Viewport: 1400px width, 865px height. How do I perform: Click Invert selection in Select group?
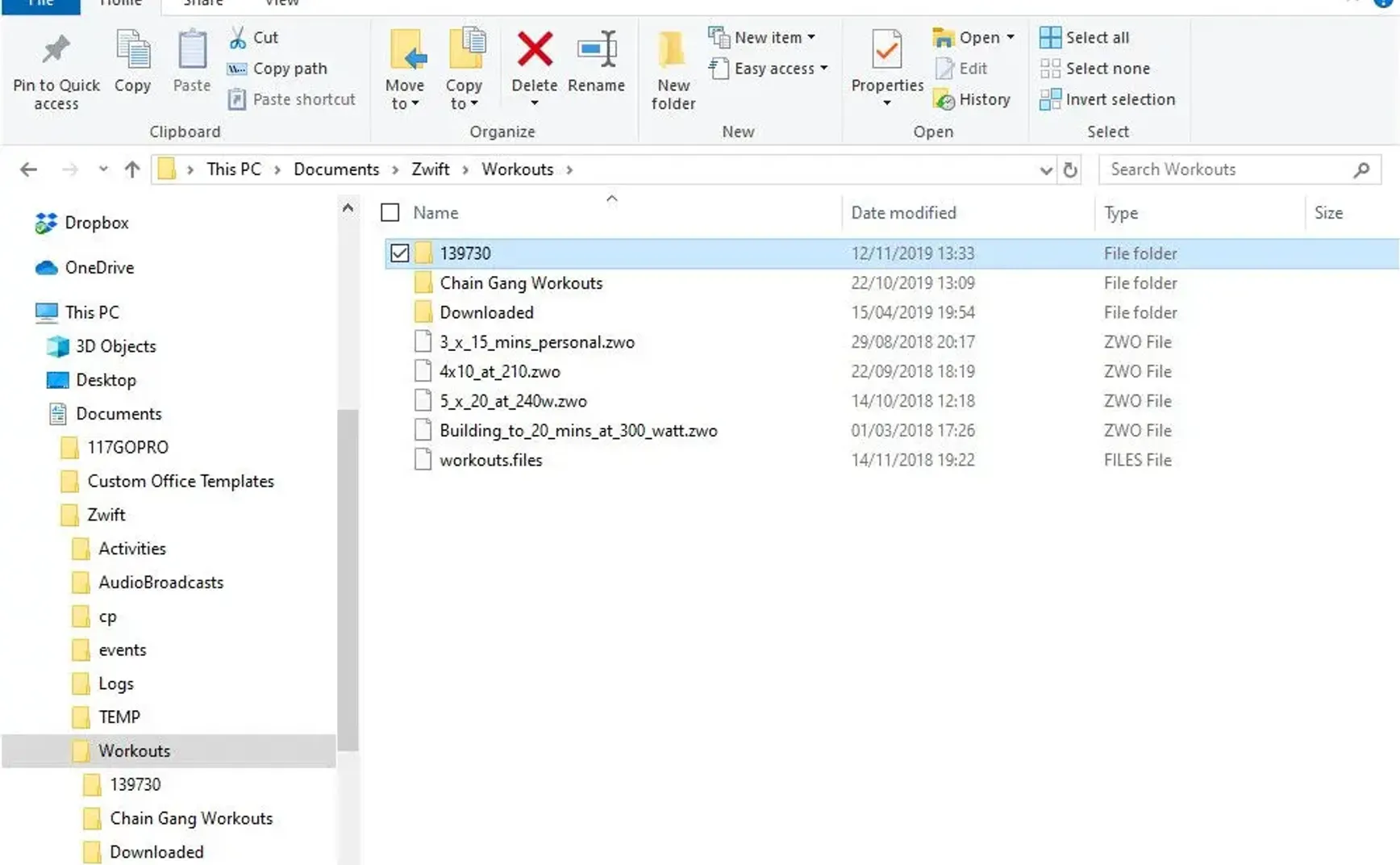click(1107, 99)
